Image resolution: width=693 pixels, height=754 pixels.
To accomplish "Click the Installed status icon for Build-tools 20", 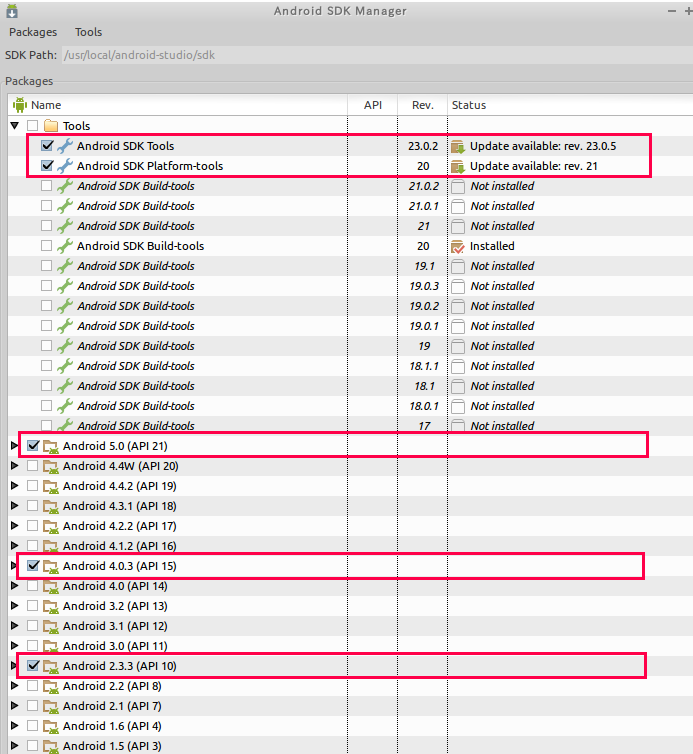I will [458, 246].
